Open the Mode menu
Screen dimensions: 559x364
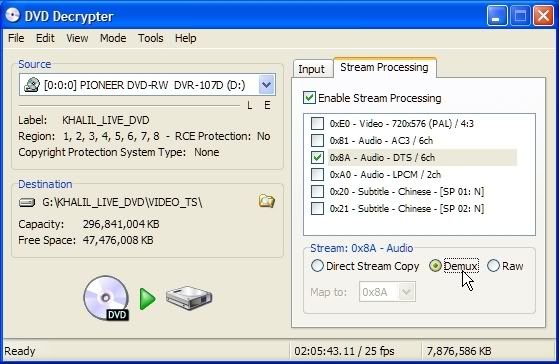[x=113, y=38]
